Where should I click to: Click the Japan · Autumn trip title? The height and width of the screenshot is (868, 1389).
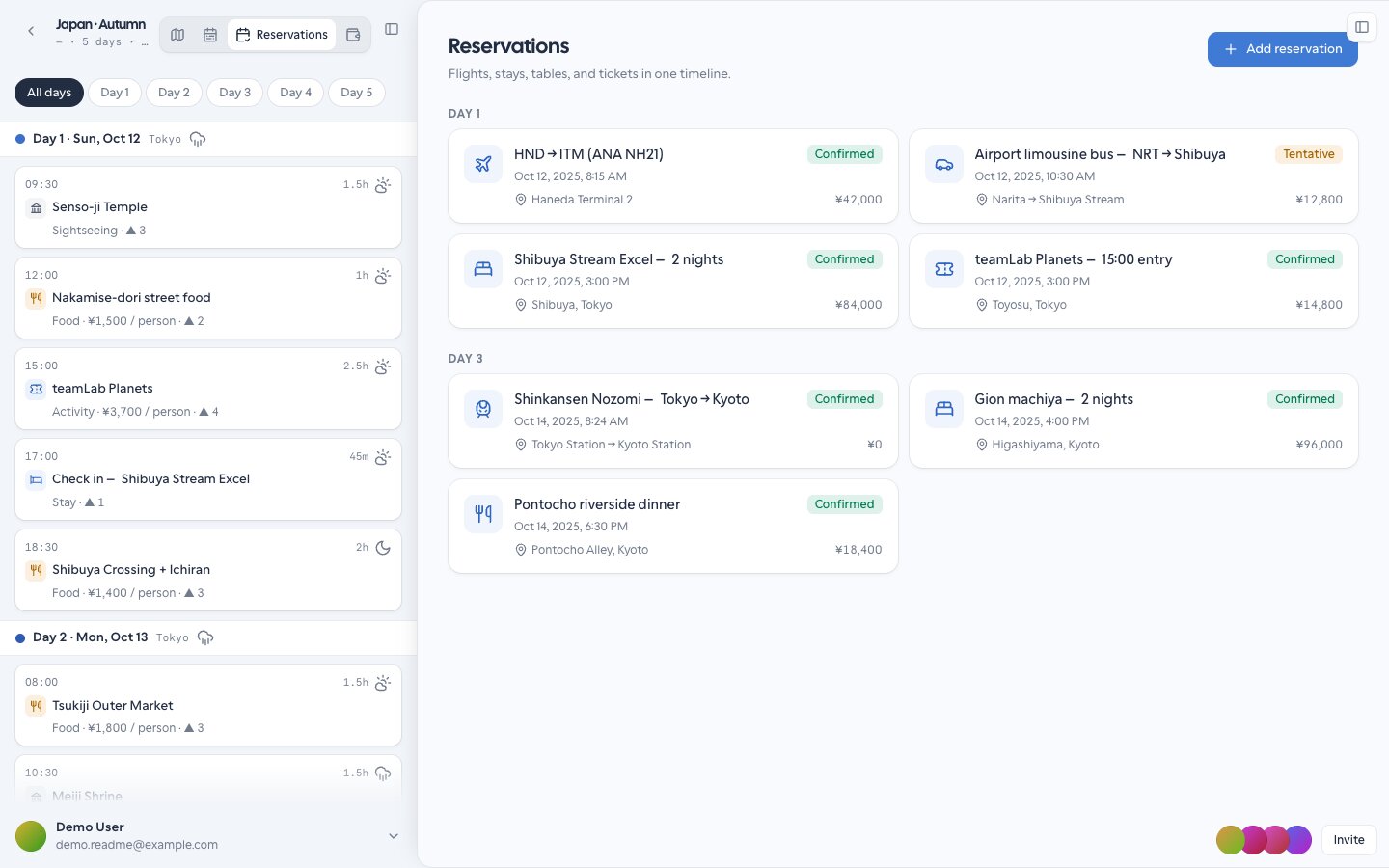point(100,25)
